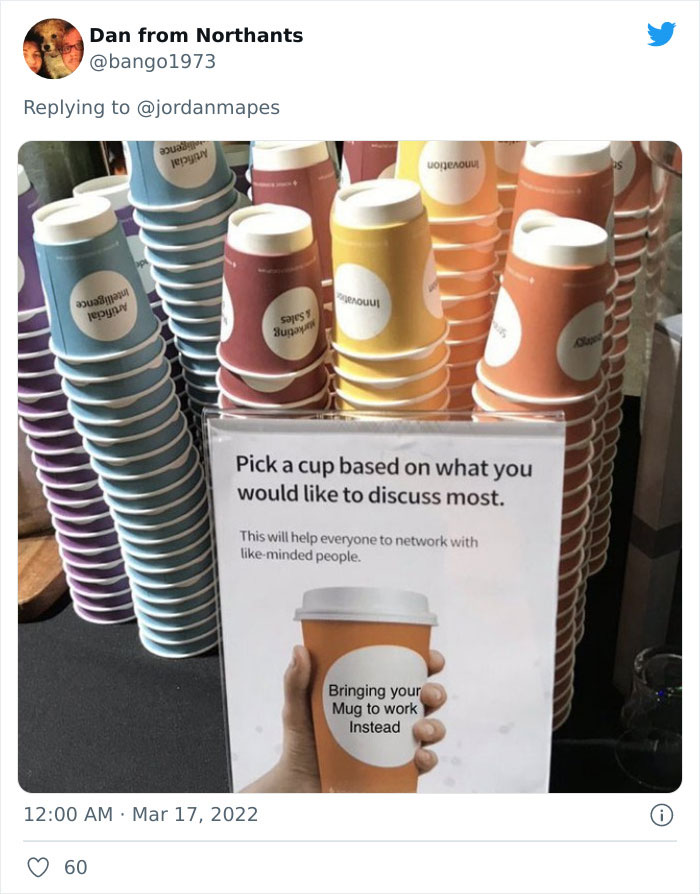The height and width of the screenshot is (894, 700).
Task: Click the display name Dan from Northants
Action: pyautogui.click(x=196, y=35)
